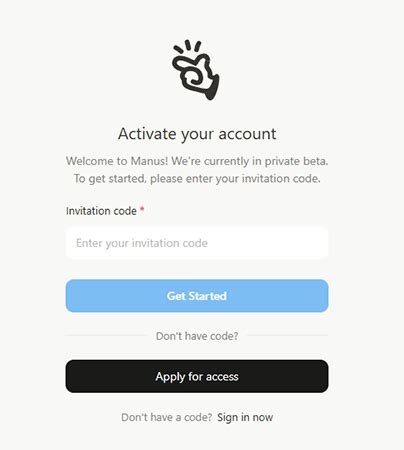Screen dimensions: 404x450
Task: Click the Welcome to Manus! sentence
Action: click(x=117, y=161)
